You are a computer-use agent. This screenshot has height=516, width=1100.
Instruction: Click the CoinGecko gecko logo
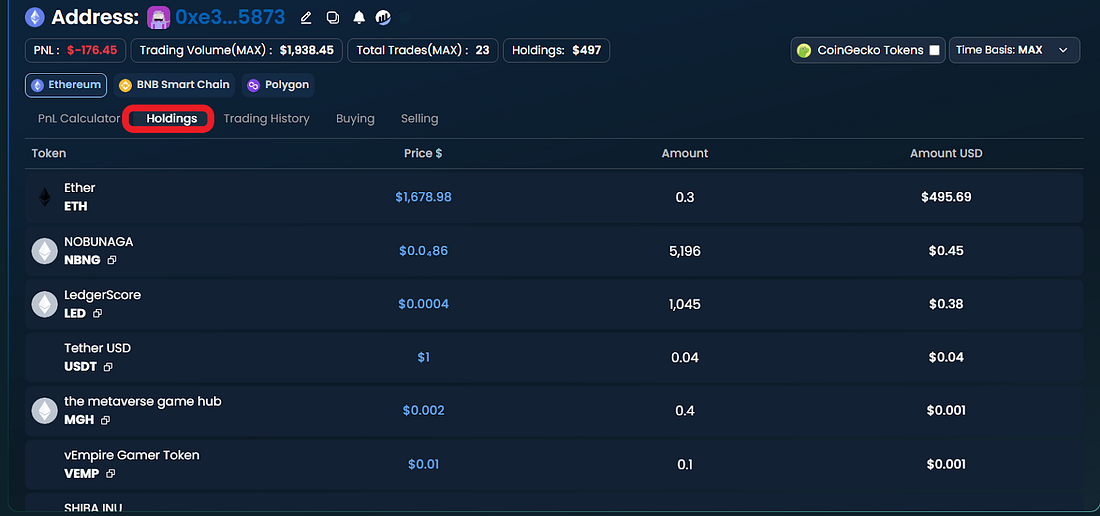click(804, 50)
